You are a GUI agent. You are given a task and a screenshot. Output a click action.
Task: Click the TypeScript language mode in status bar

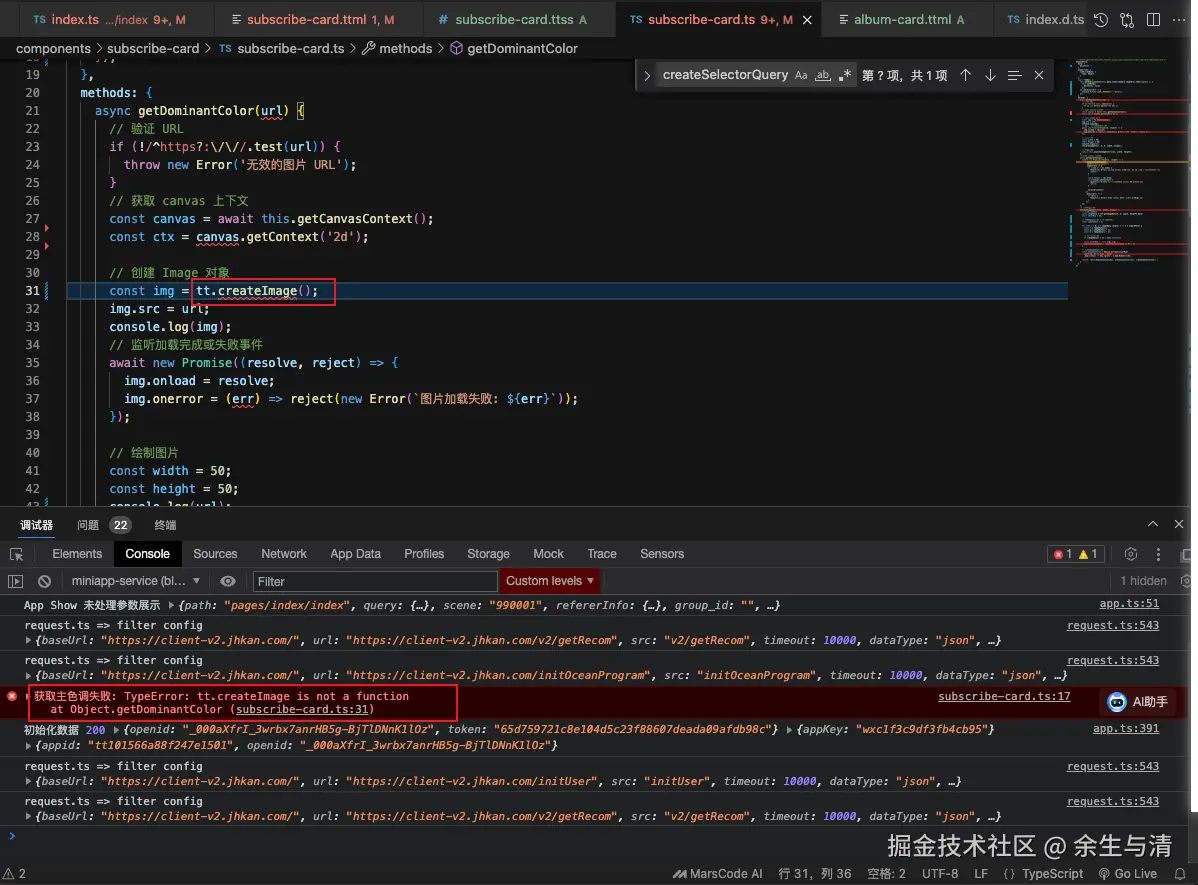[1051, 873]
